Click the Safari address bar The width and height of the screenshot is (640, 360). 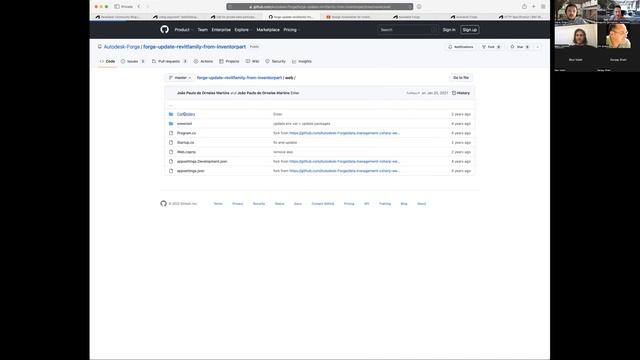click(320, 7)
